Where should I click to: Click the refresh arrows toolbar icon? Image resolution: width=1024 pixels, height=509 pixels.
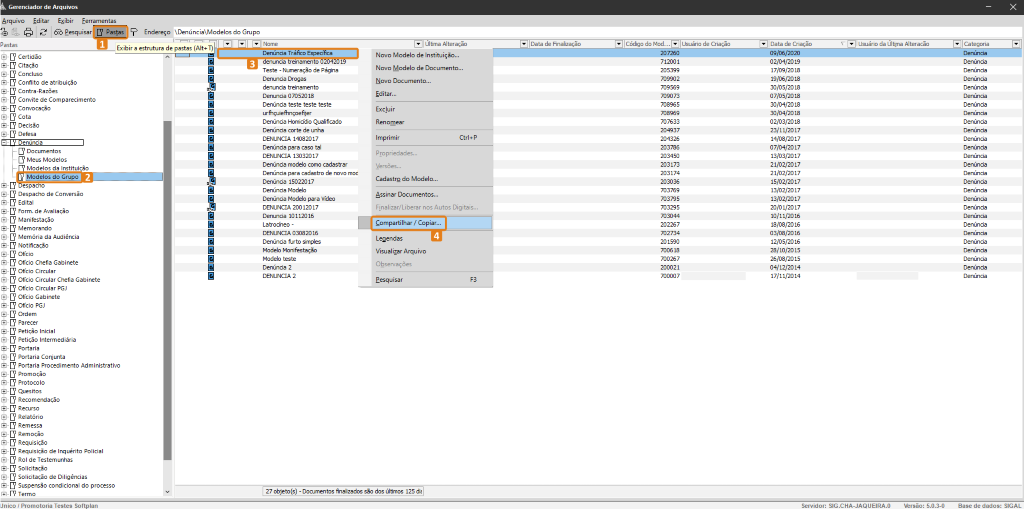43,32
